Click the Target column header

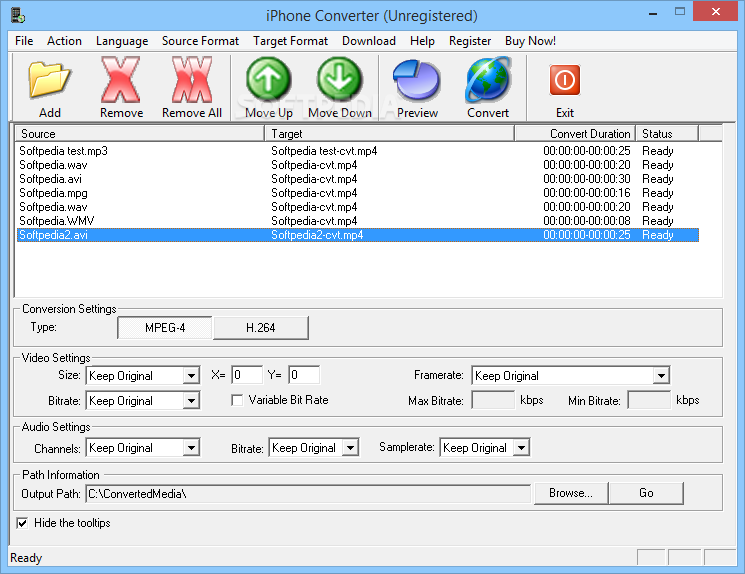390,134
